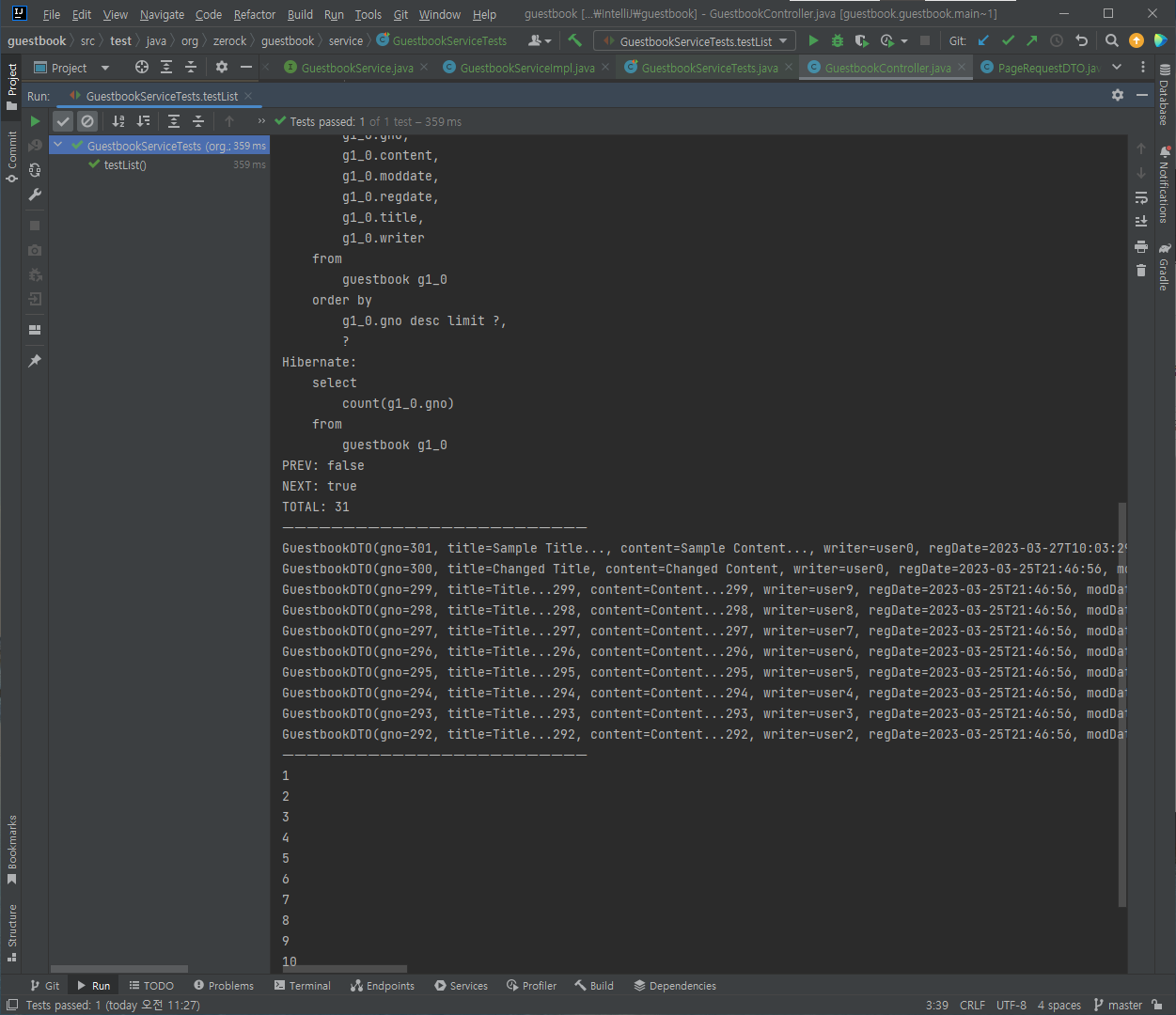Click the Git update project arrow
Screen dimensions: 1176x1015
click(x=983, y=40)
